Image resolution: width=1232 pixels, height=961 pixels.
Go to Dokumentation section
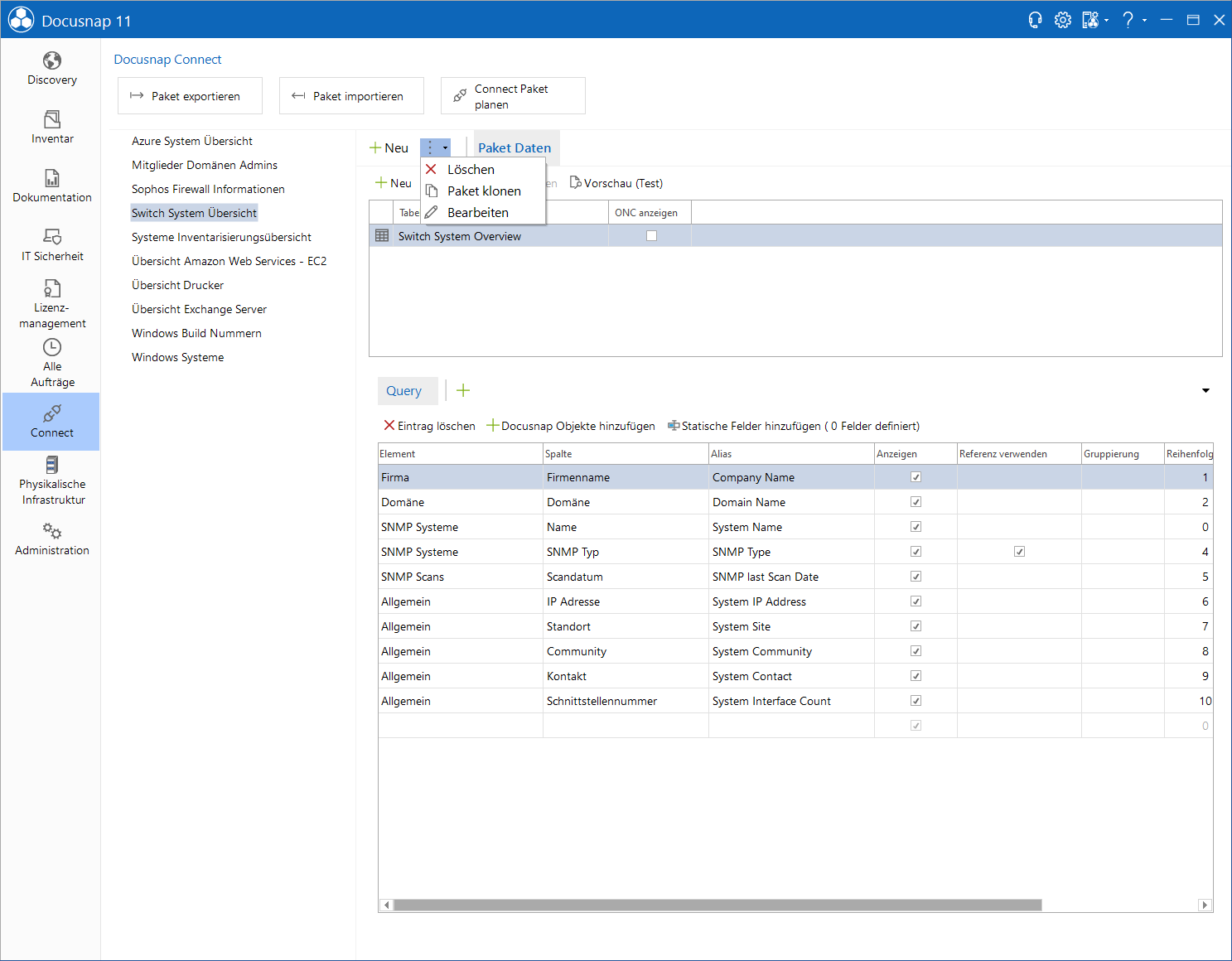(51, 186)
